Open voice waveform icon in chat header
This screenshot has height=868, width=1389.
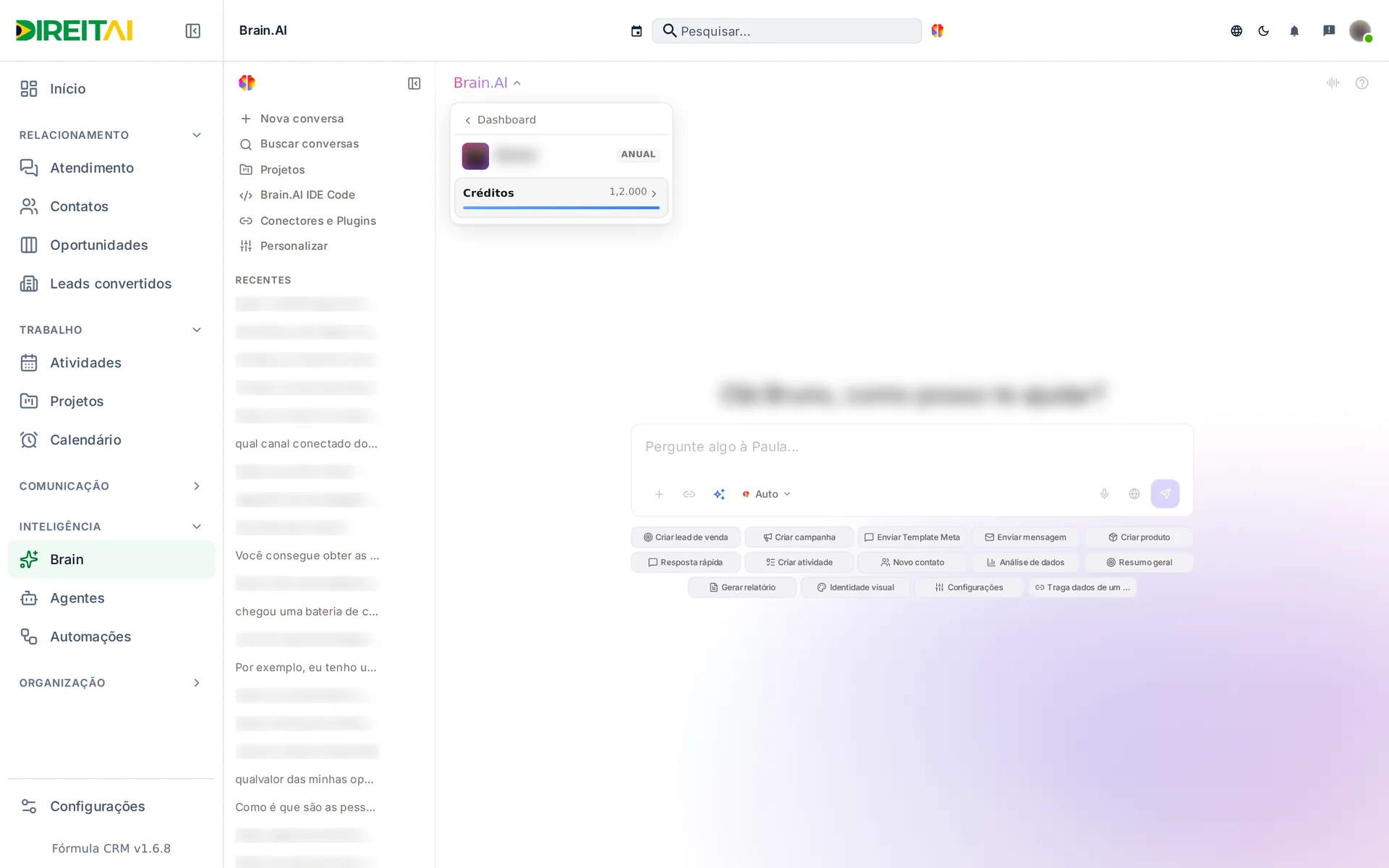point(1333,83)
